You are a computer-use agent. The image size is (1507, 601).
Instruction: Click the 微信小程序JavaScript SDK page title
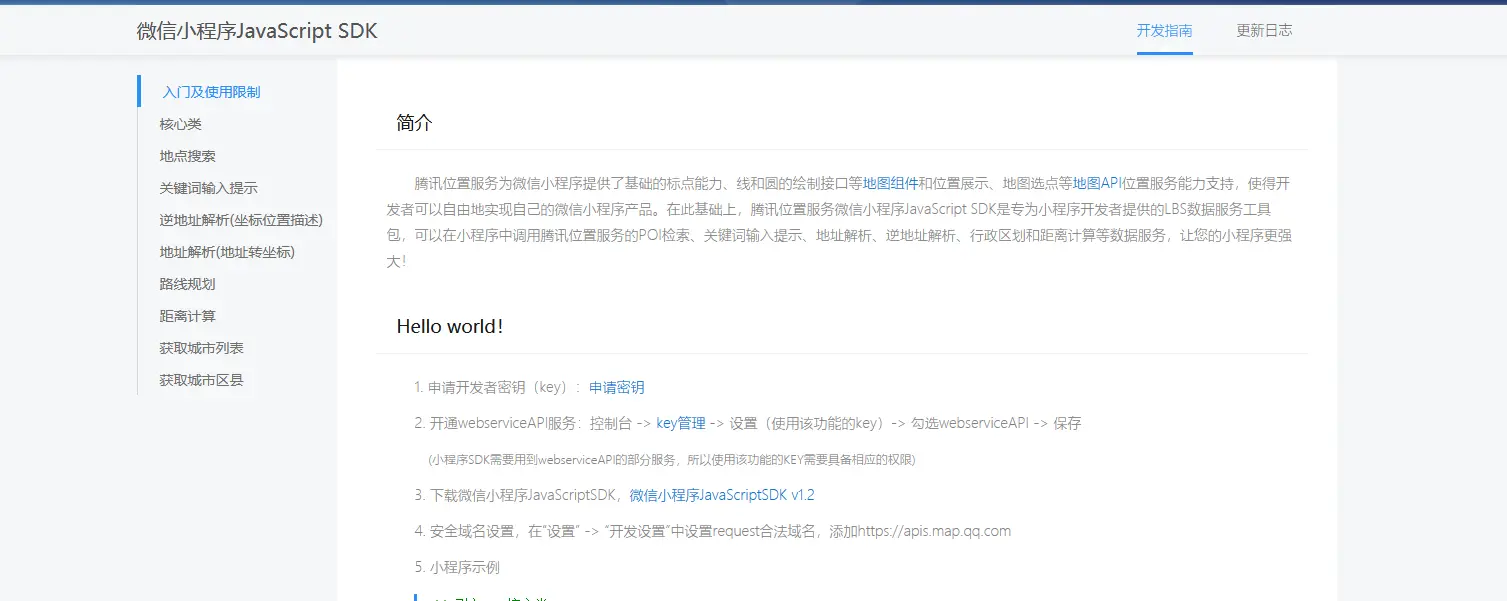pyautogui.click(x=257, y=31)
